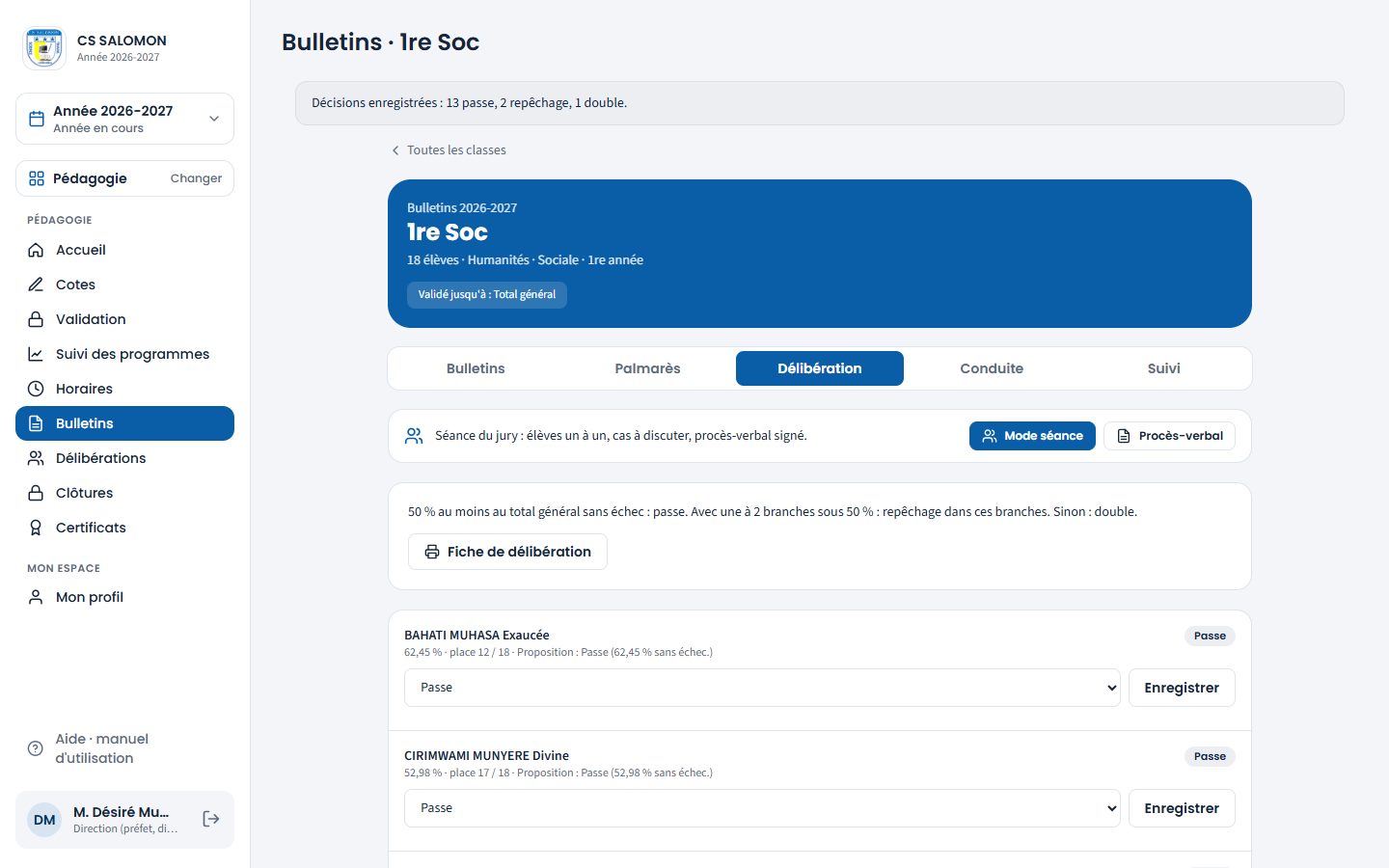1389x868 pixels.
Task: Save decision for CIRIMWAMI MUNYERE Divine
Action: tap(1182, 808)
